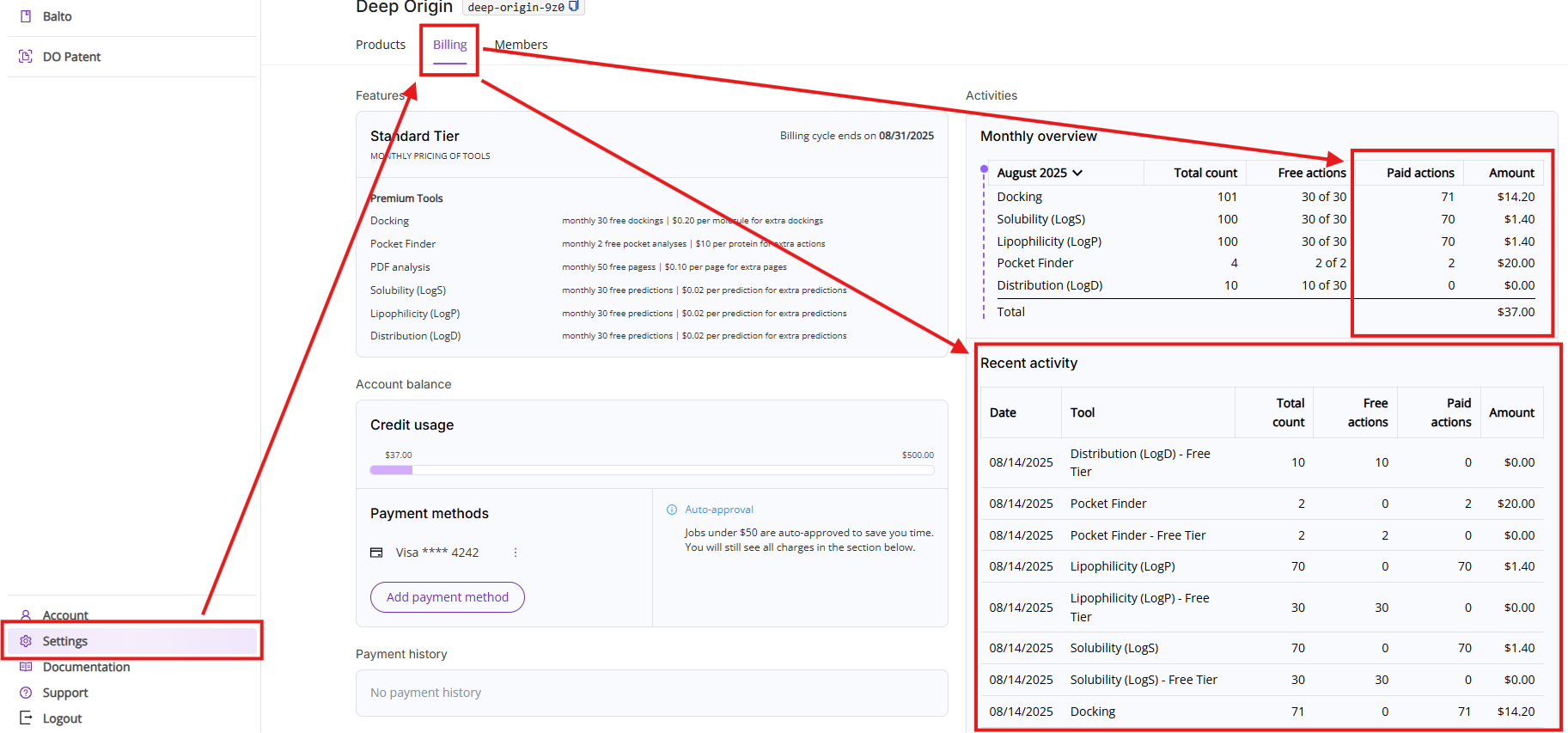Open the Documentation link in the sidebar
The width and height of the screenshot is (1568, 733).
click(86, 667)
